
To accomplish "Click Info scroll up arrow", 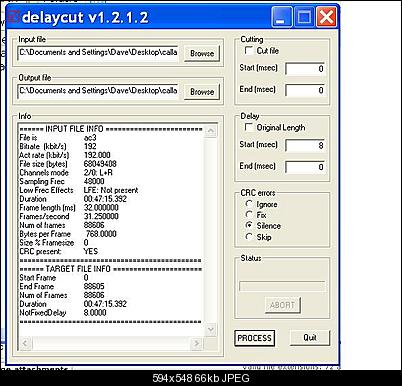I will click(211, 131).
